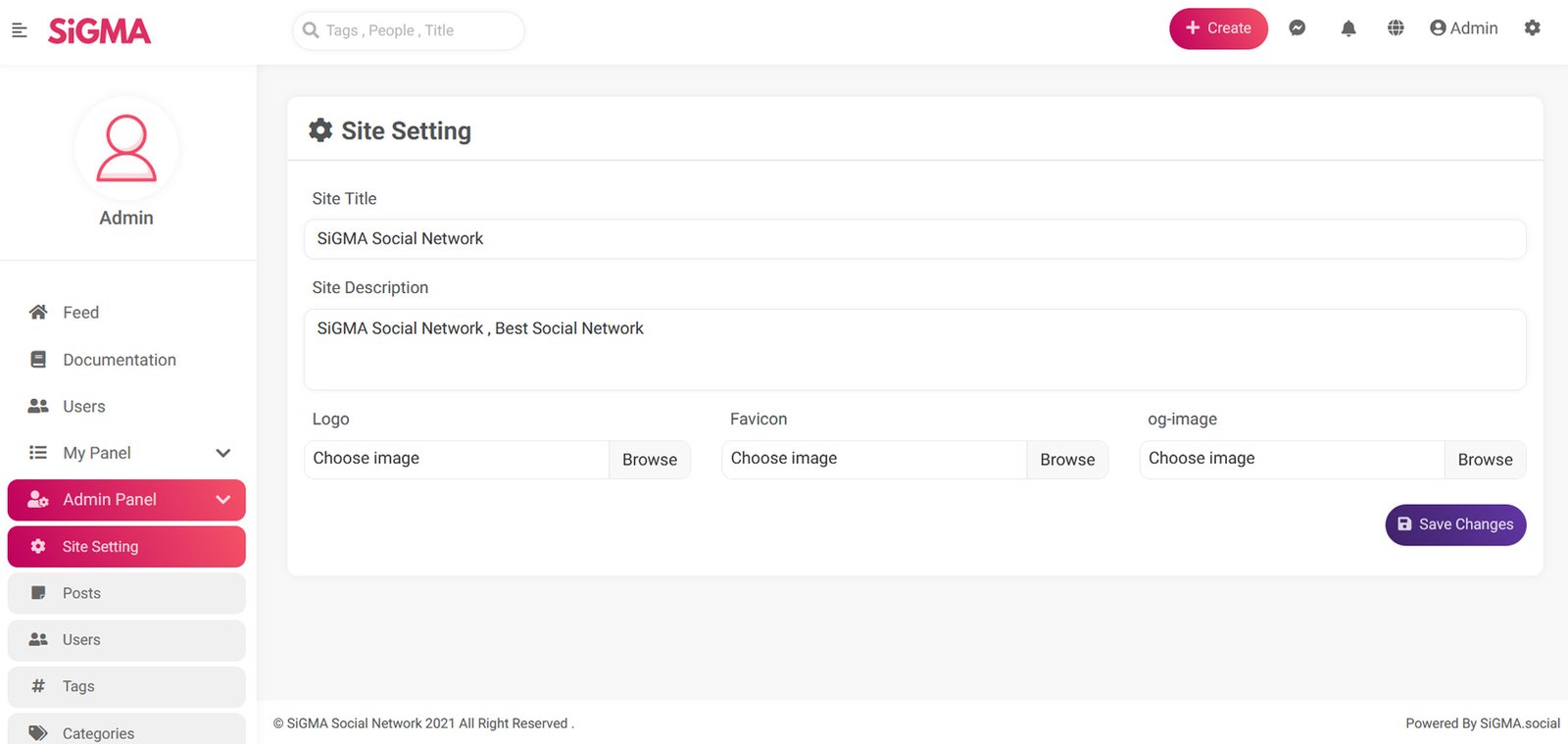Browse for a Logo image
This screenshot has height=744, width=1568.
click(x=650, y=460)
